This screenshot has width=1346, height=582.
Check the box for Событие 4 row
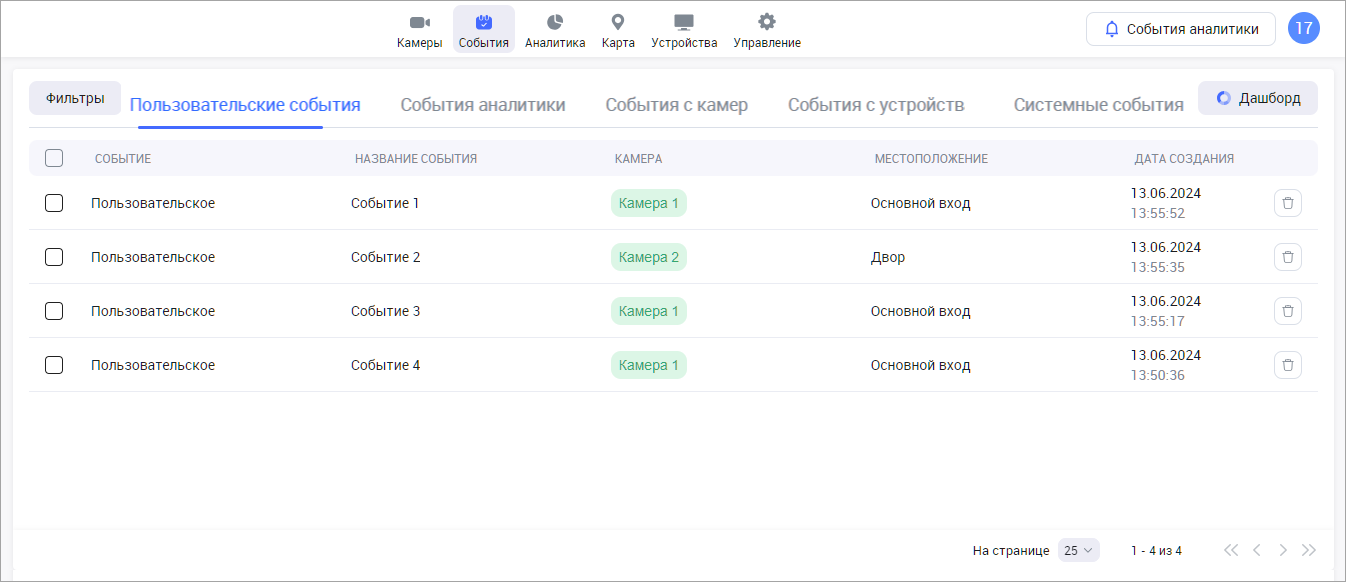click(x=54, y=365)
